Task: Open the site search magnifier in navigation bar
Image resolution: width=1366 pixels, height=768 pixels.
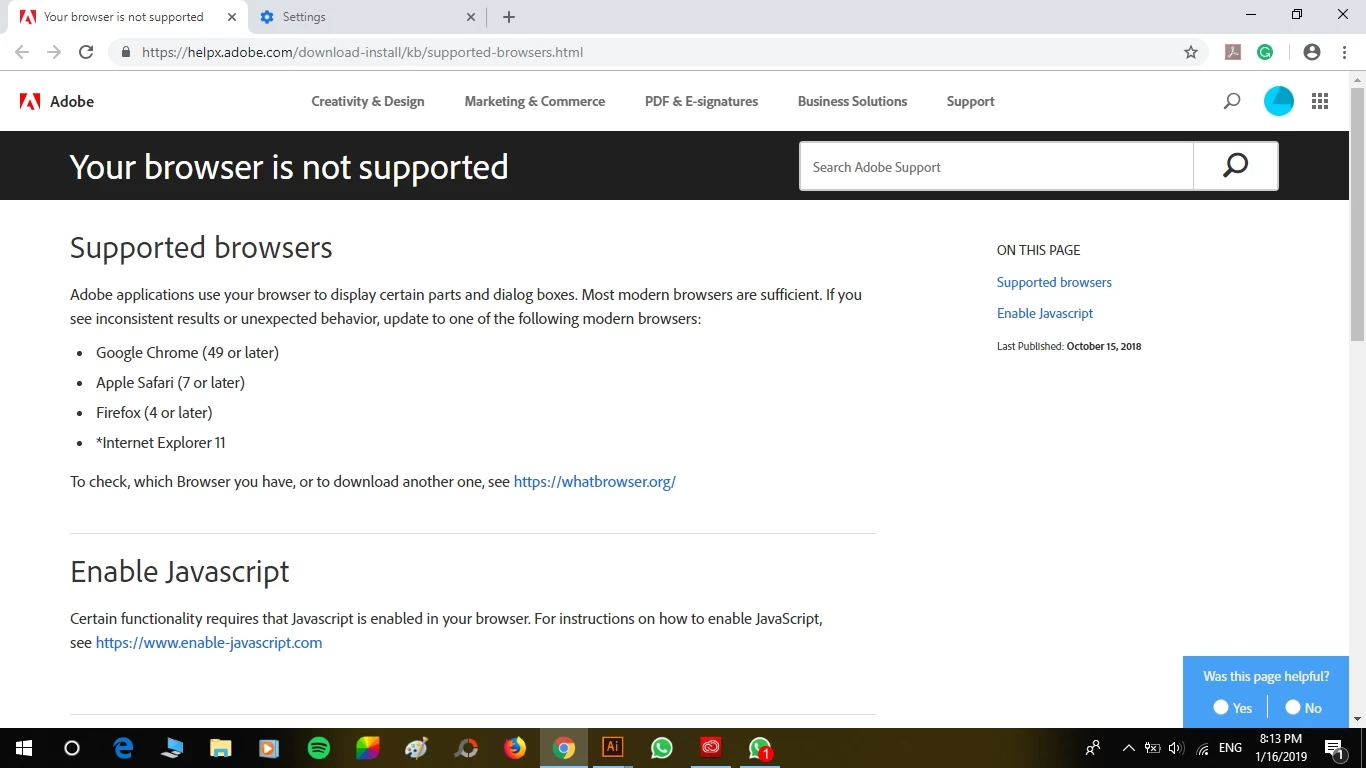Action: [1232, 101]
